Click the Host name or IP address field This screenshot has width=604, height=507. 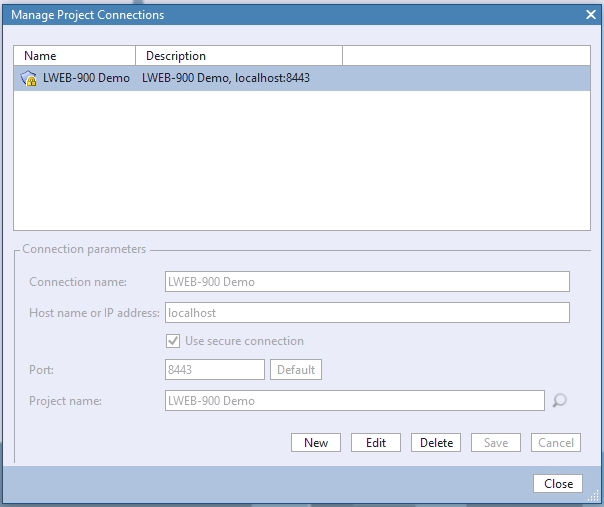point(367,312)
